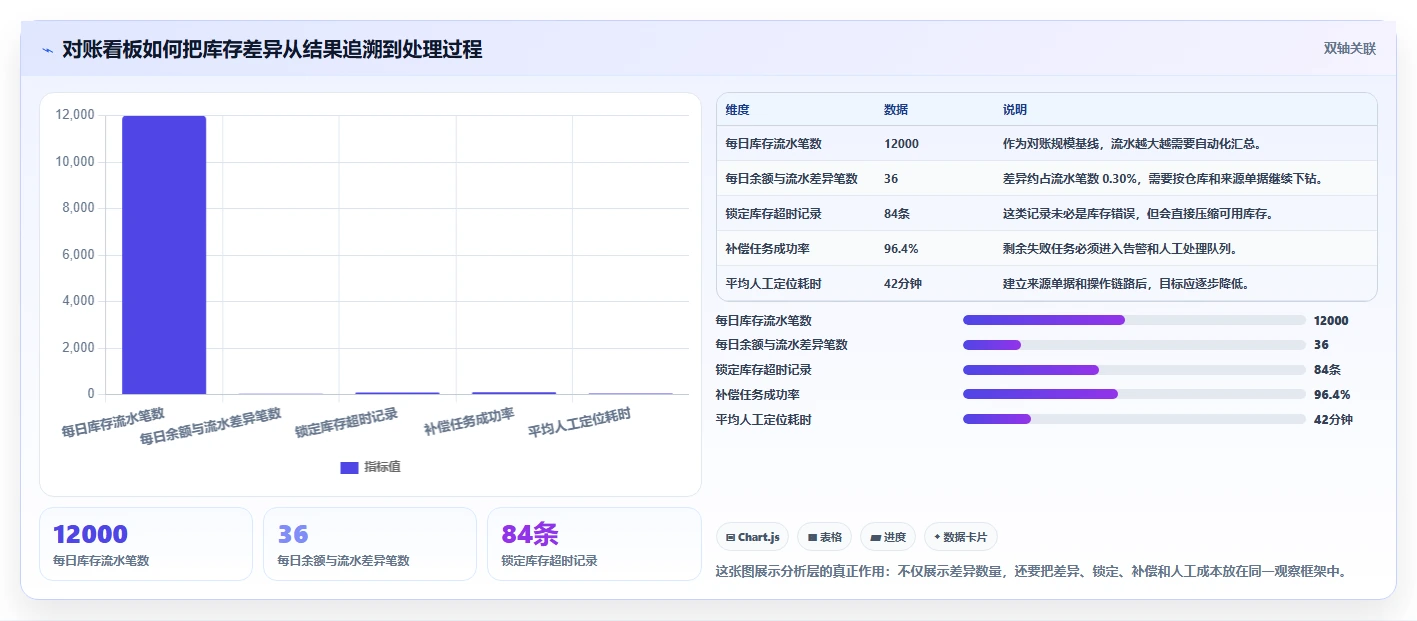The width and height of the screenshot is (1417, 621).
Task: Click the 6,000 y-axis label
Action: tap(78, 254)
